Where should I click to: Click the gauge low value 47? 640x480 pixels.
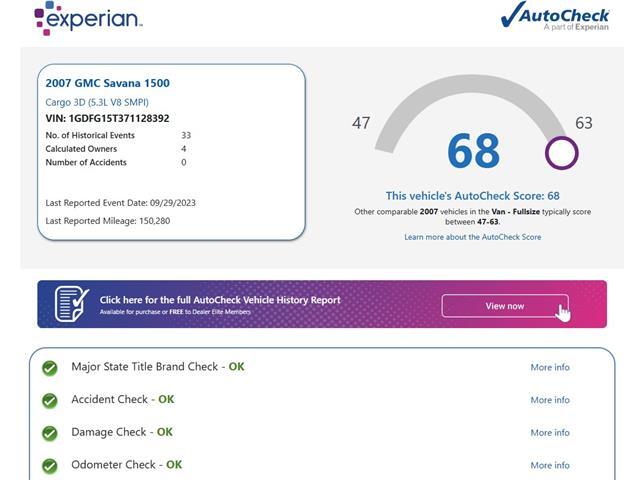click(x=361, y=123)
